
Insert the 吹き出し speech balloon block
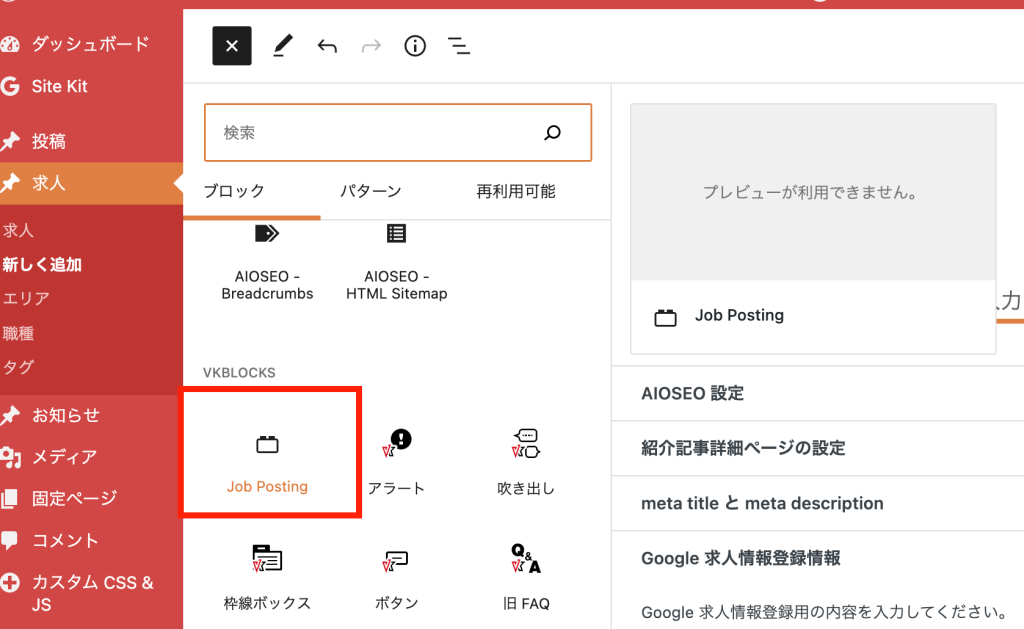click(x=526, y=461)
